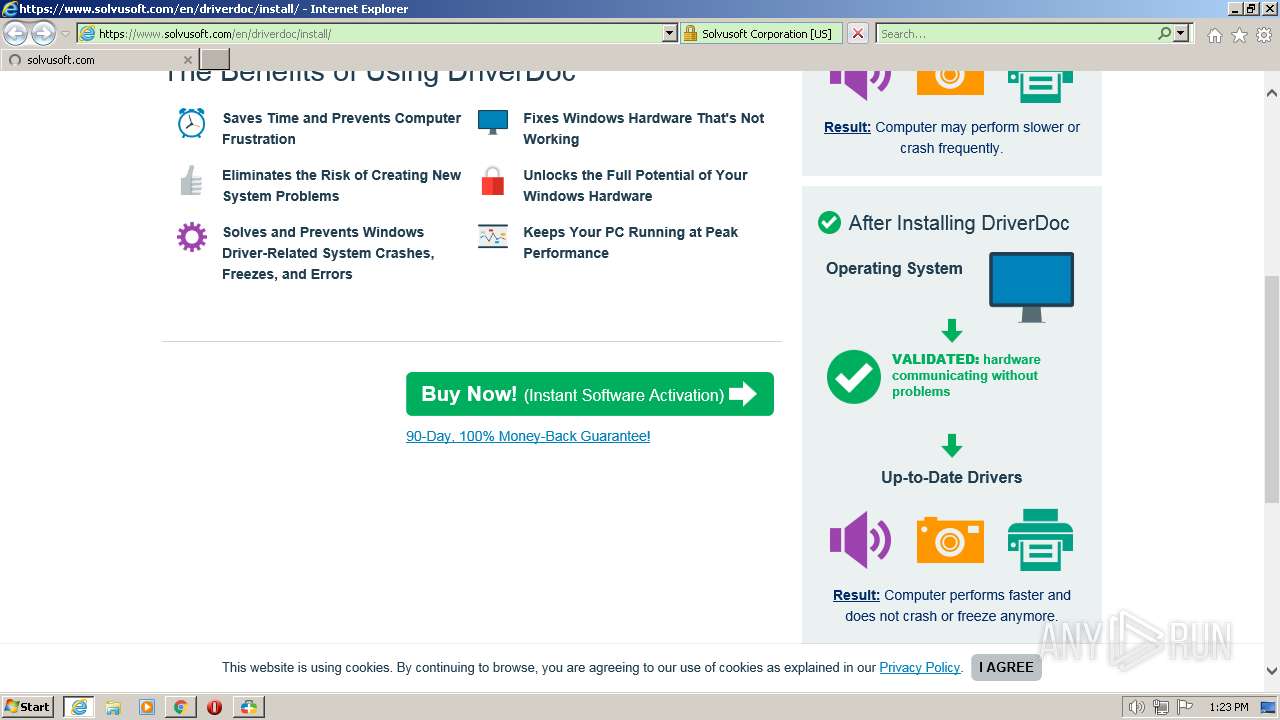Click the purple speaker icon under Up-to-Date Drivers

pyautogui.click(x=860, y=540)
